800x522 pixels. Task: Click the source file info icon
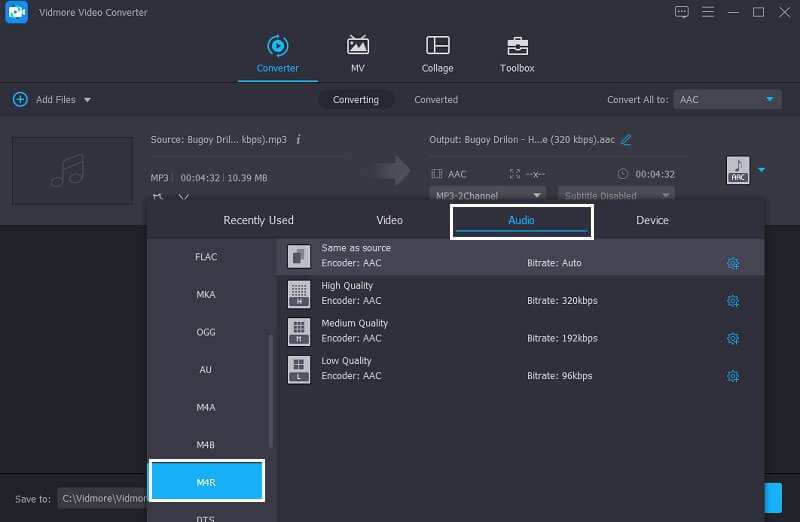coord(298,140)
